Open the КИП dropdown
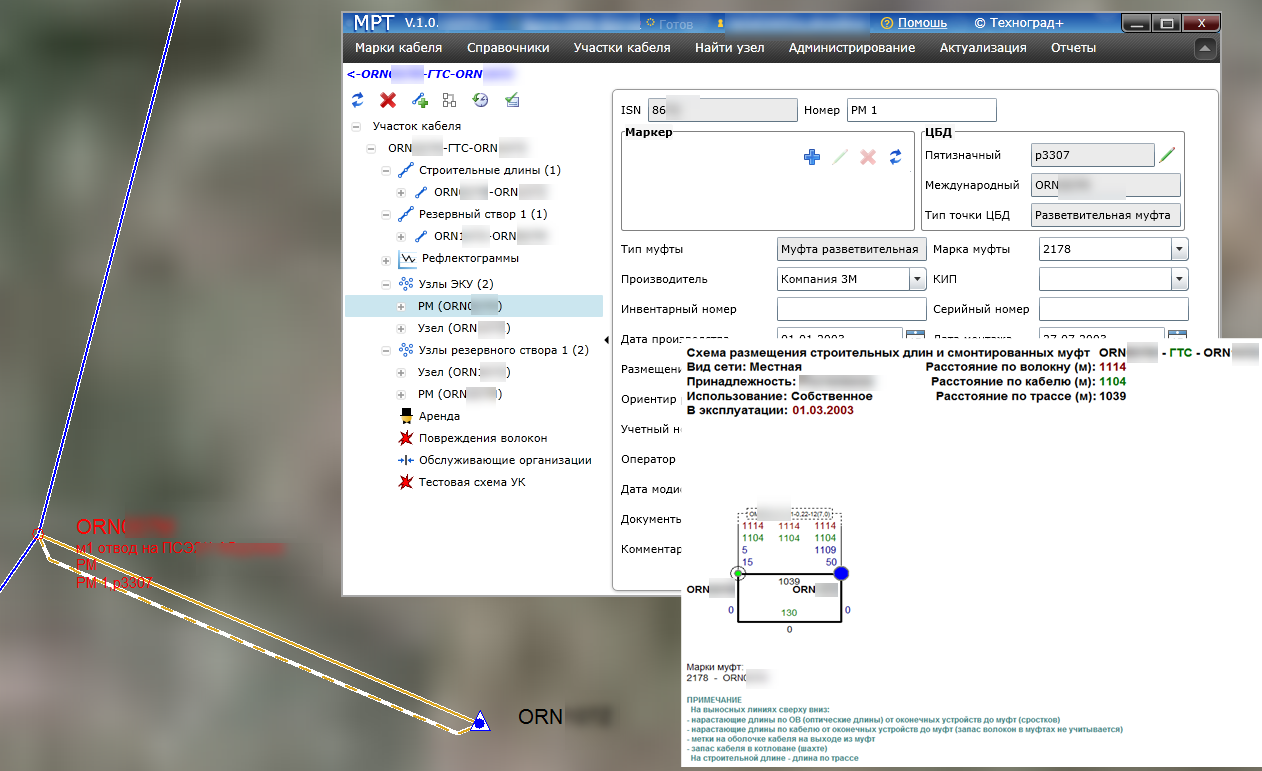 1179,279
